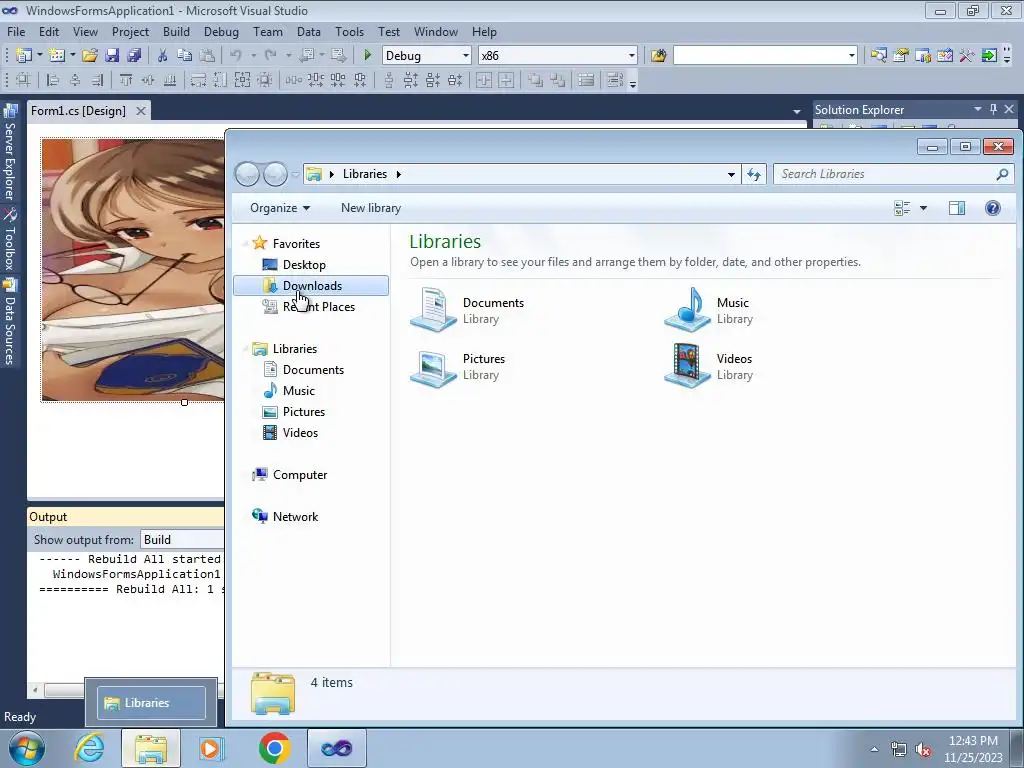Click the Align Lefts layout icon
The height and width of the screenshot is (768, 1024).
54,80
